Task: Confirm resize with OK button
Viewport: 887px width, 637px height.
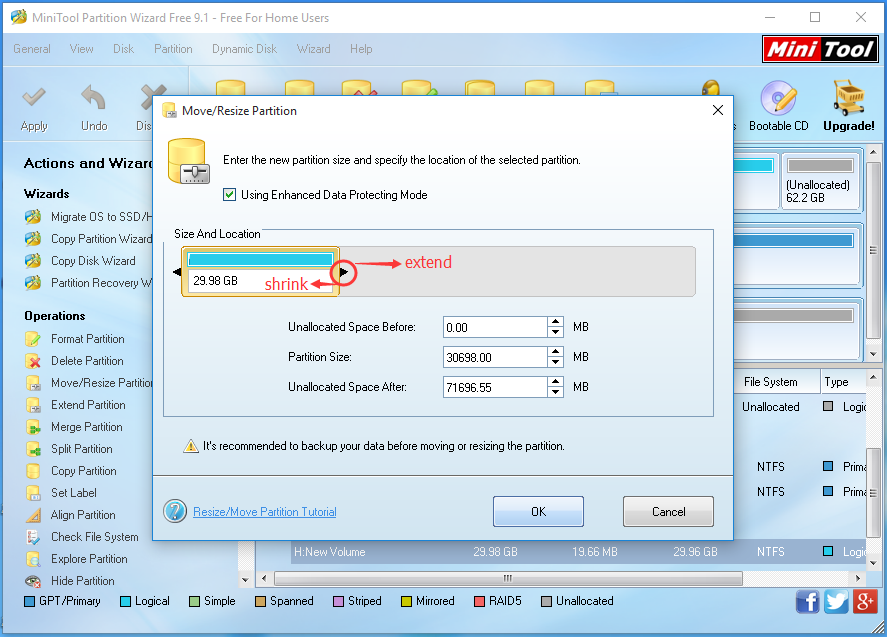Action: pos(539,511)
